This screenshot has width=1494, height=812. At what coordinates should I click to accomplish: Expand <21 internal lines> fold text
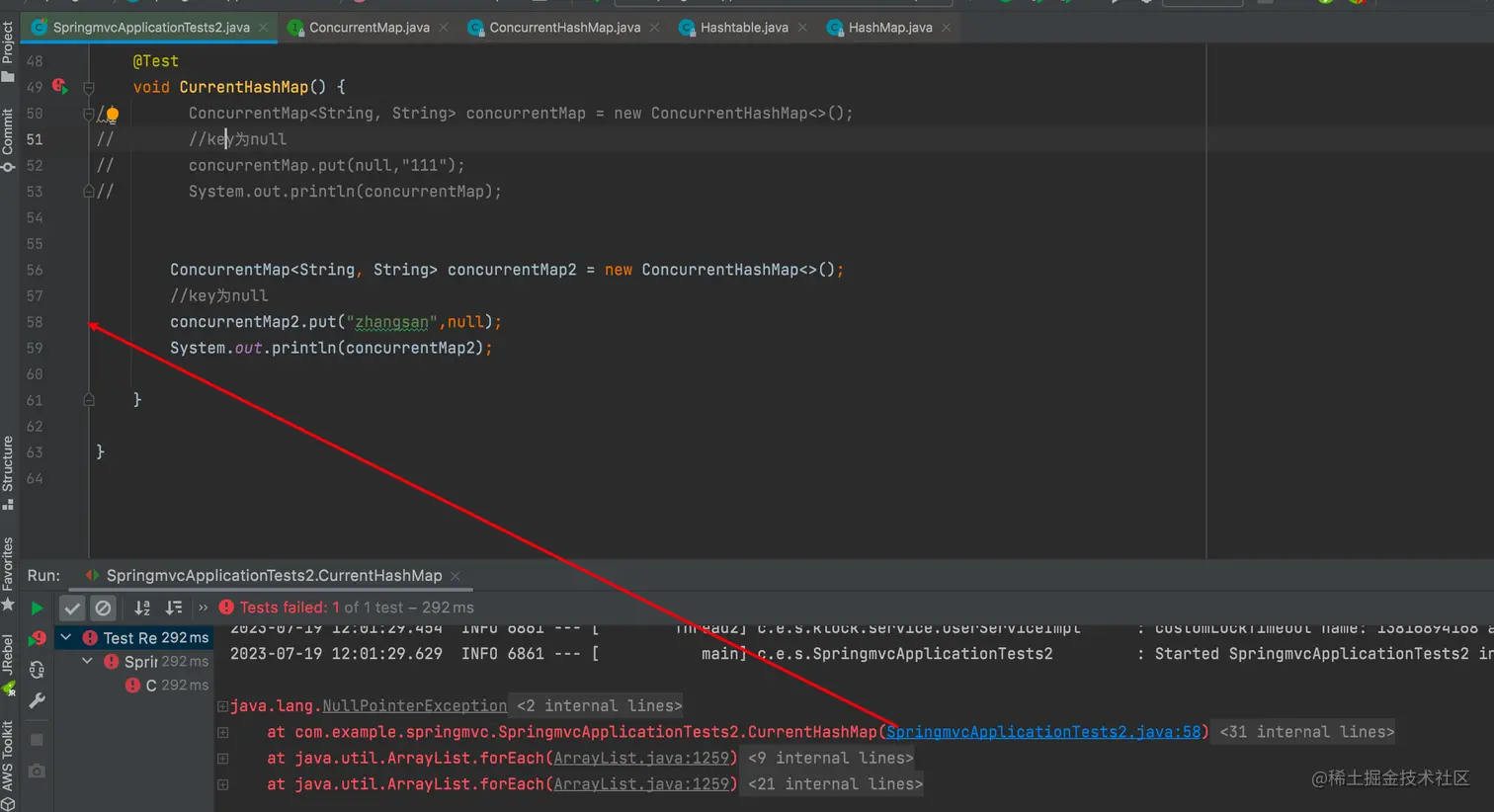836,784
